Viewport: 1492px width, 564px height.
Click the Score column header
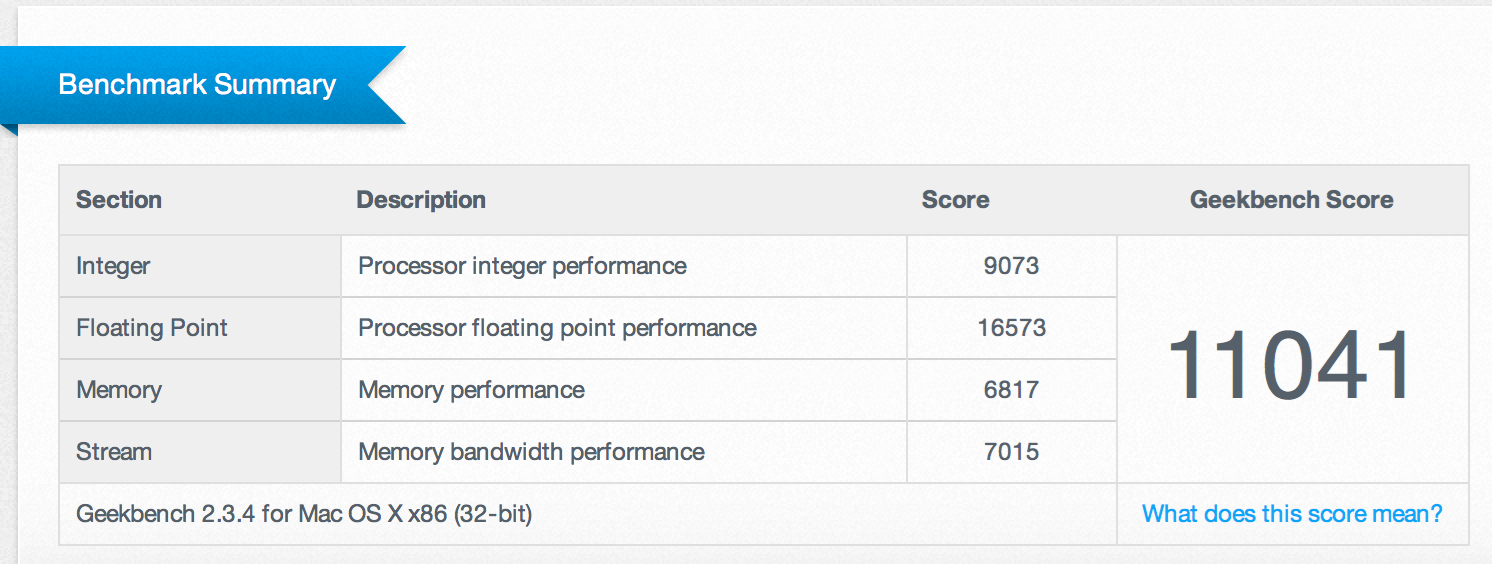tap(955, 200)
